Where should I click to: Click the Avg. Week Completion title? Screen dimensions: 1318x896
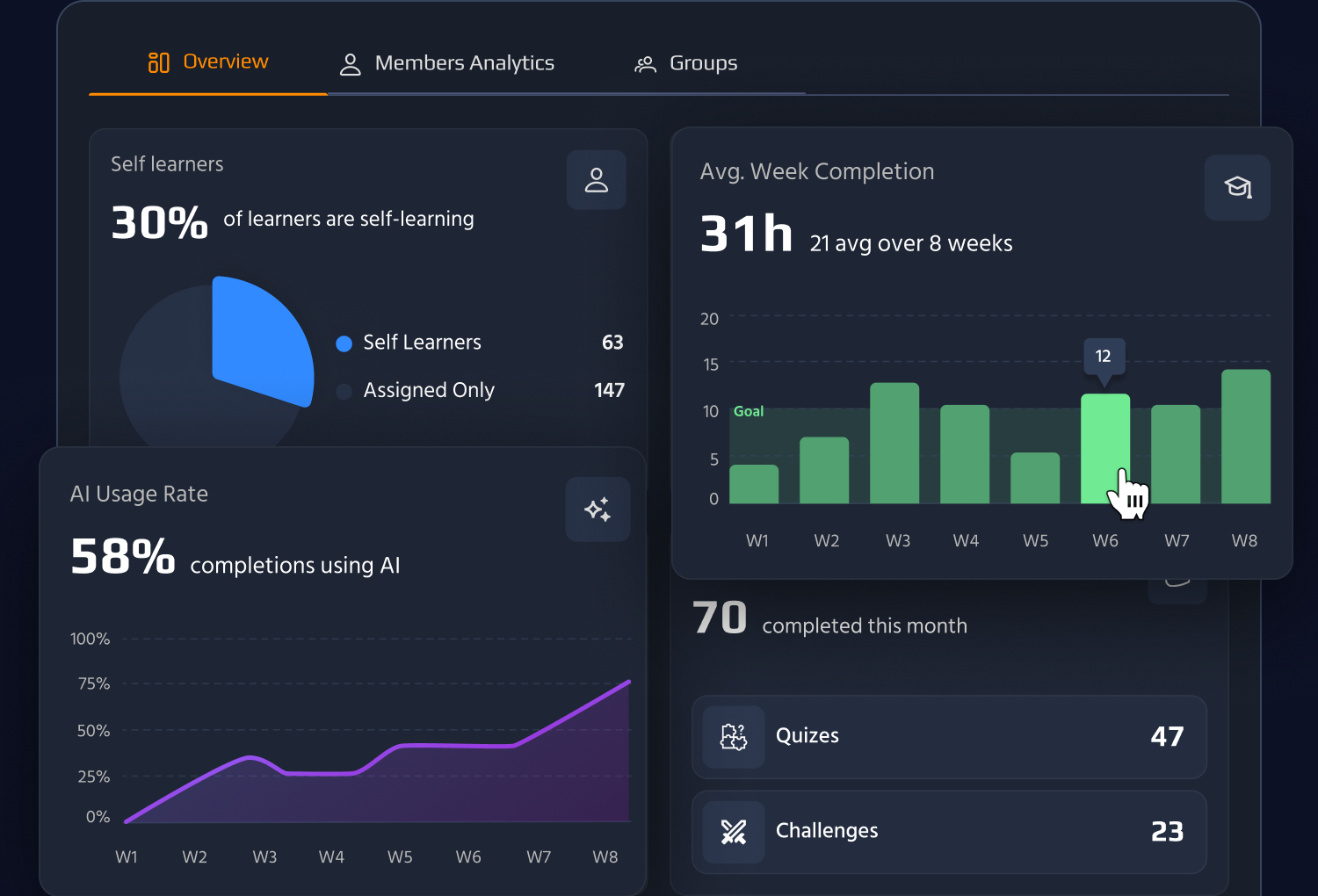coord(817,171)
